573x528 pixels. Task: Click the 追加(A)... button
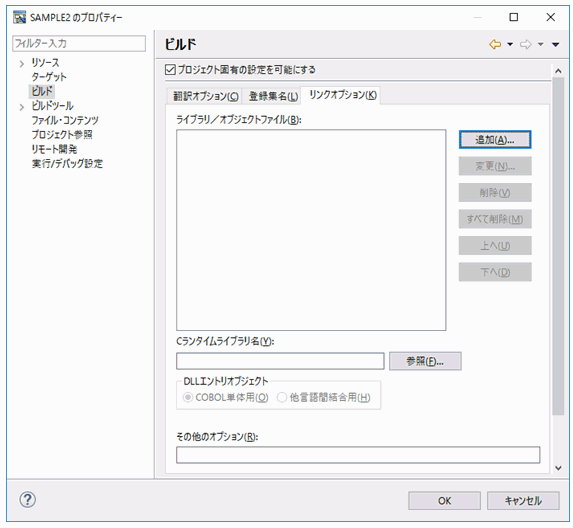pos(495,140)
